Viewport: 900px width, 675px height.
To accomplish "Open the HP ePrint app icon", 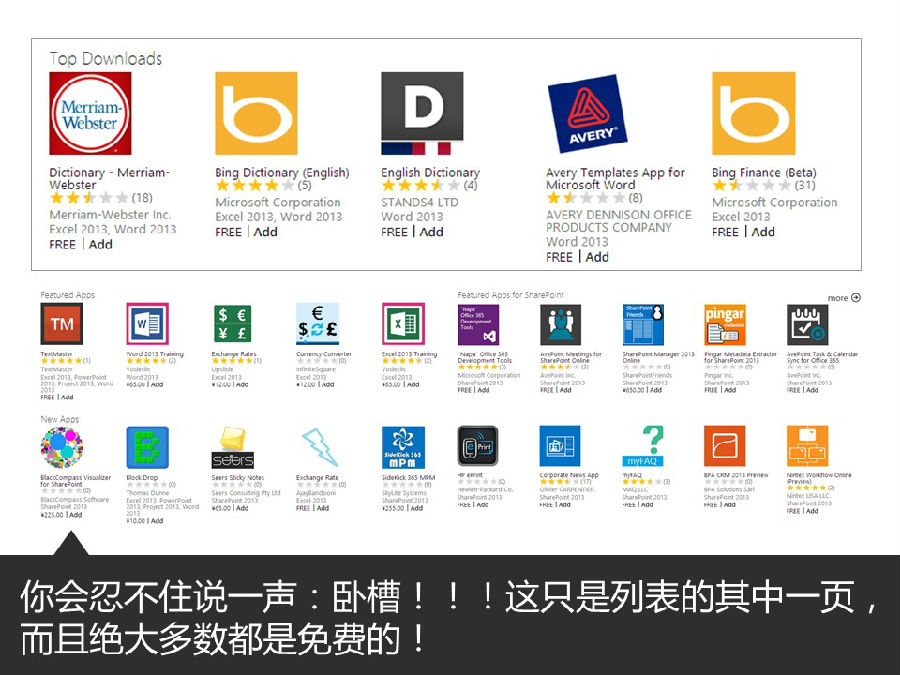I will 478,446.
